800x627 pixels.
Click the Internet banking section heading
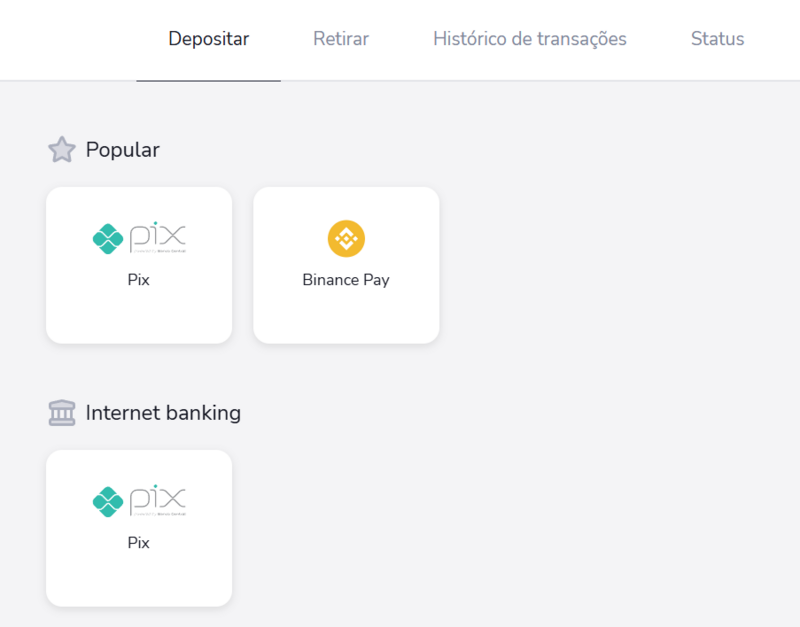click(163, 412)
